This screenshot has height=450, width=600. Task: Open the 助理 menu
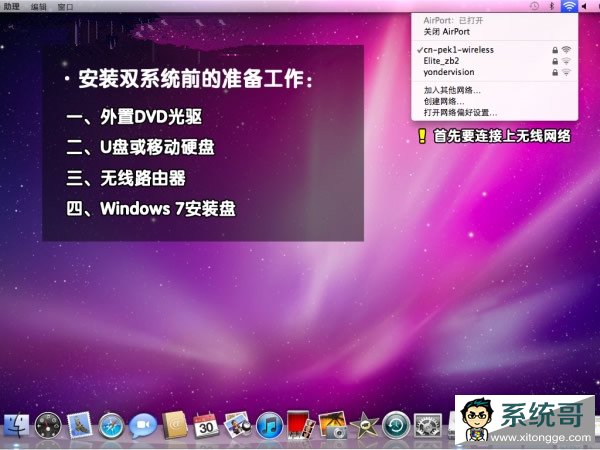tap(11, 7)
